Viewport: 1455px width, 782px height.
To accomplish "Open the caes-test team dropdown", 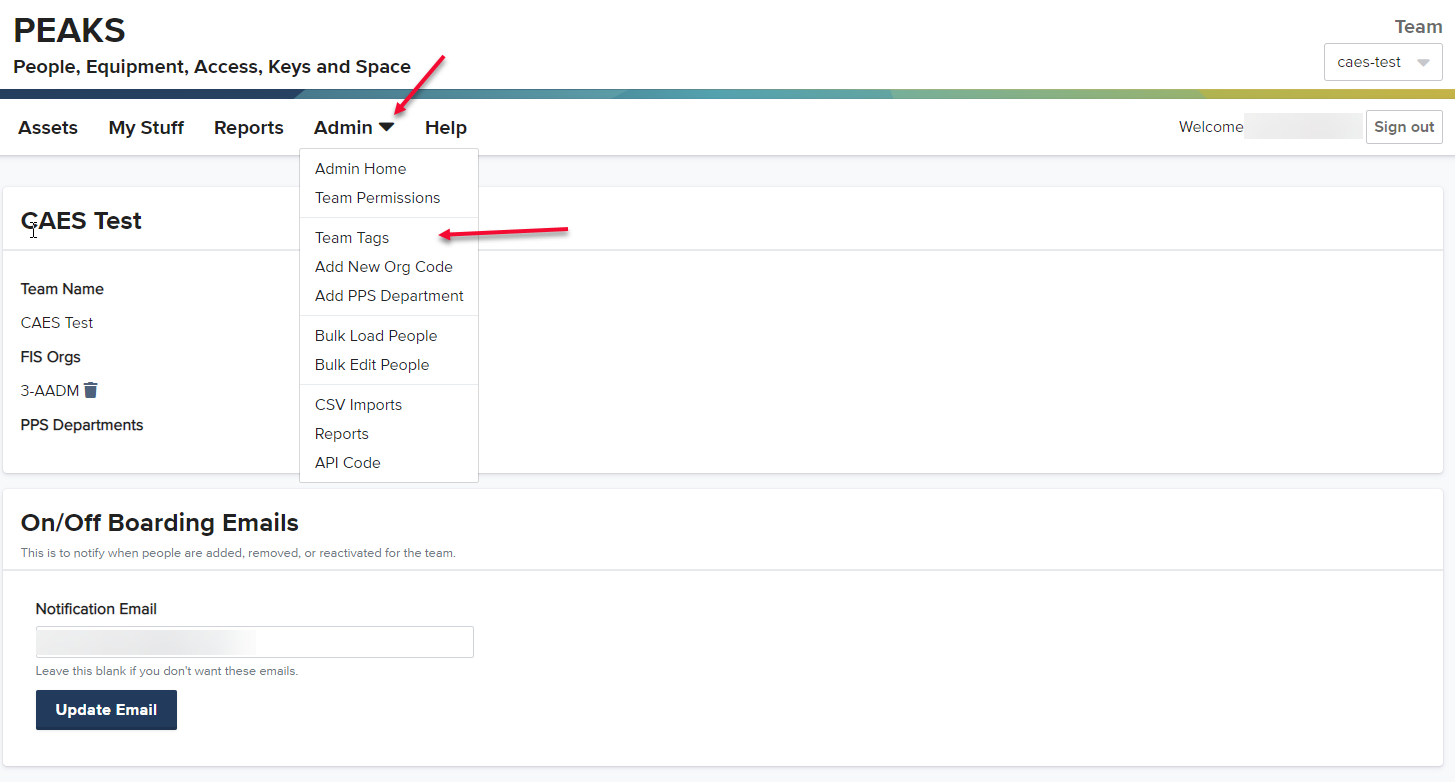I will [x=1382, y=62].
